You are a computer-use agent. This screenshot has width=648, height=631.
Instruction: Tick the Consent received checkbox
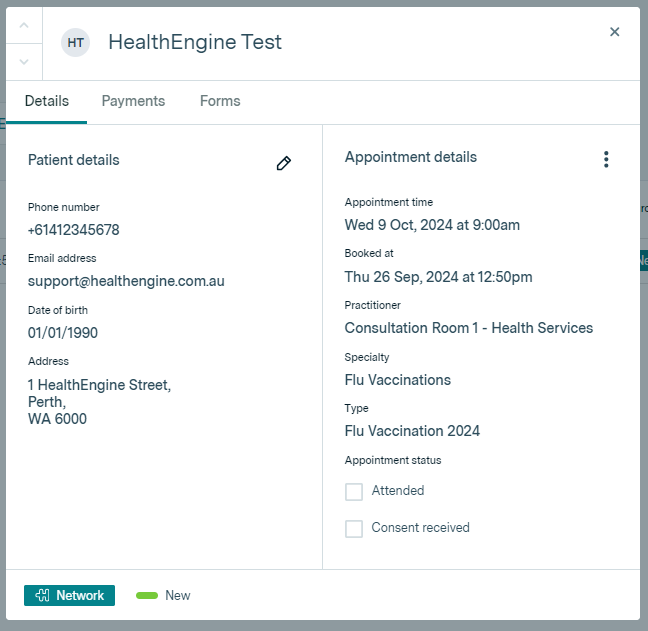coord(354,529)
